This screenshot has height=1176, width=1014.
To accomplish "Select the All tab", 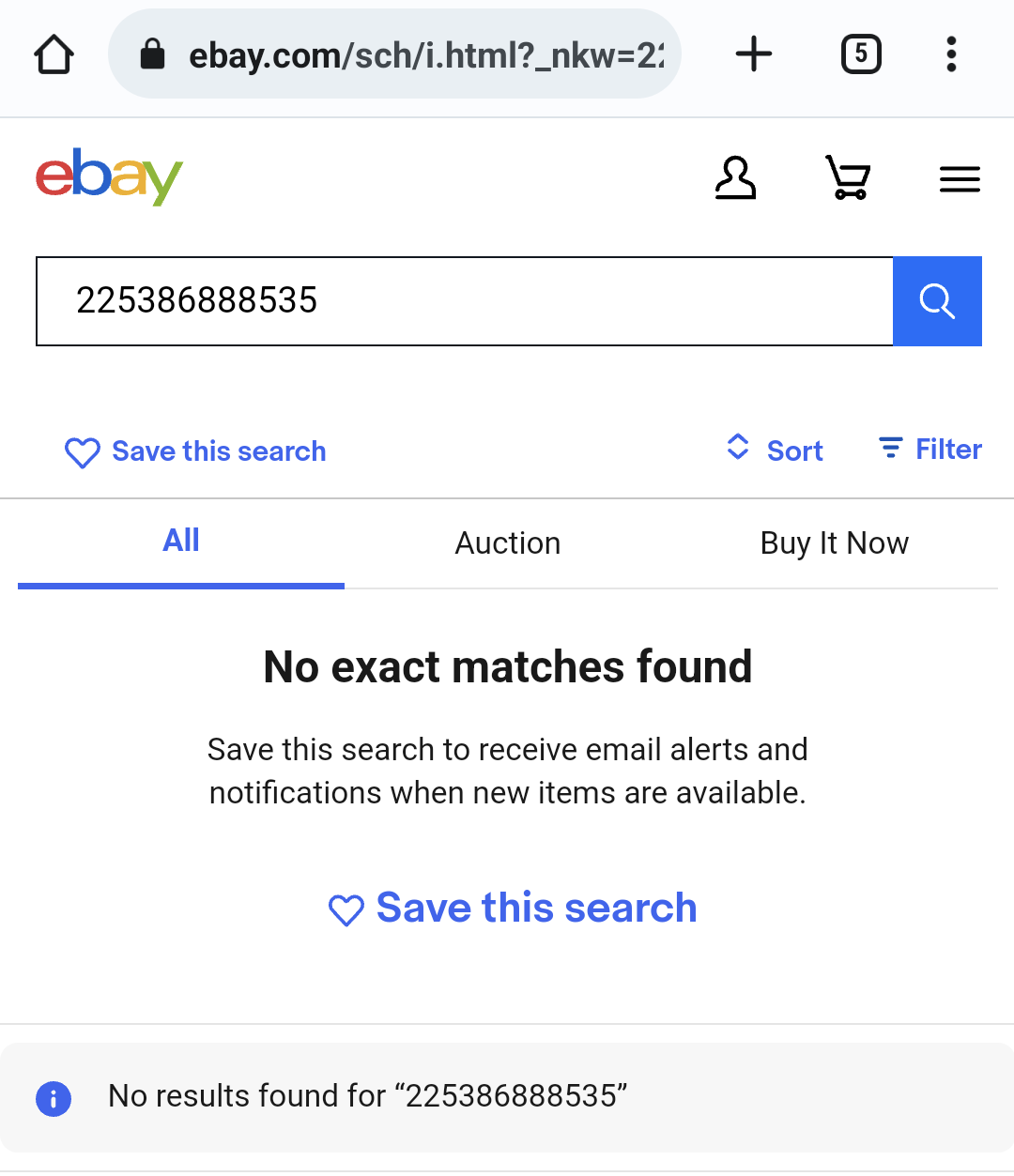I will (181, 542).
